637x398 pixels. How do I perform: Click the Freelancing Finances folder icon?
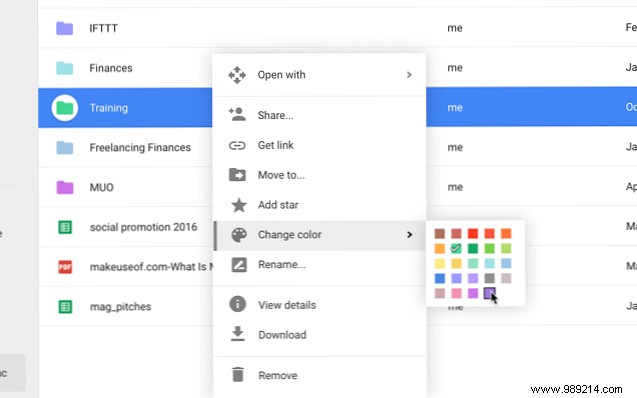[x=65, y=148]
